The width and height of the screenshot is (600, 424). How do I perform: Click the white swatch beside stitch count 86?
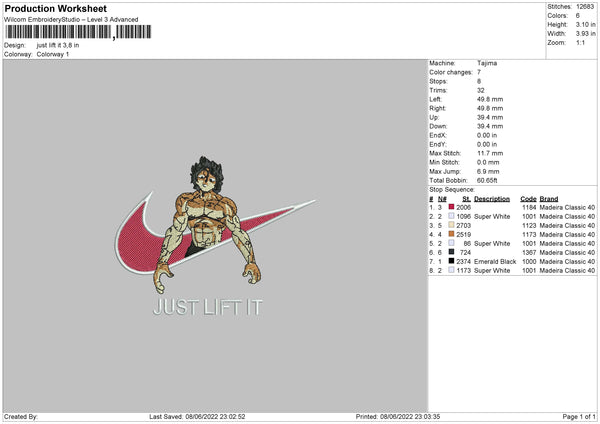click(x=452, y=243)
